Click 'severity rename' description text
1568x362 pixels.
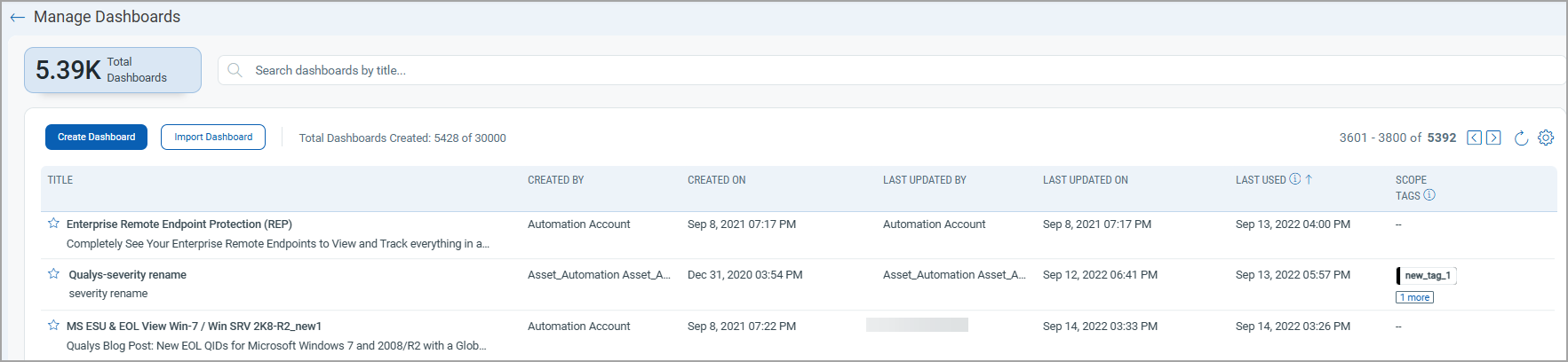108,294
